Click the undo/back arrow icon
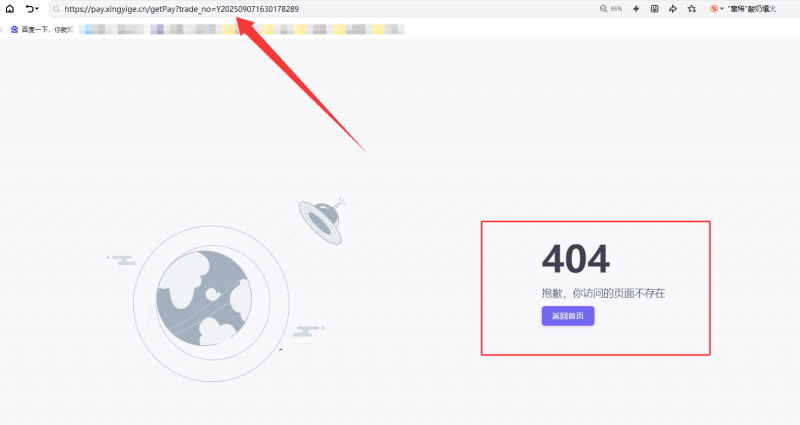 (x=29, y=8)
